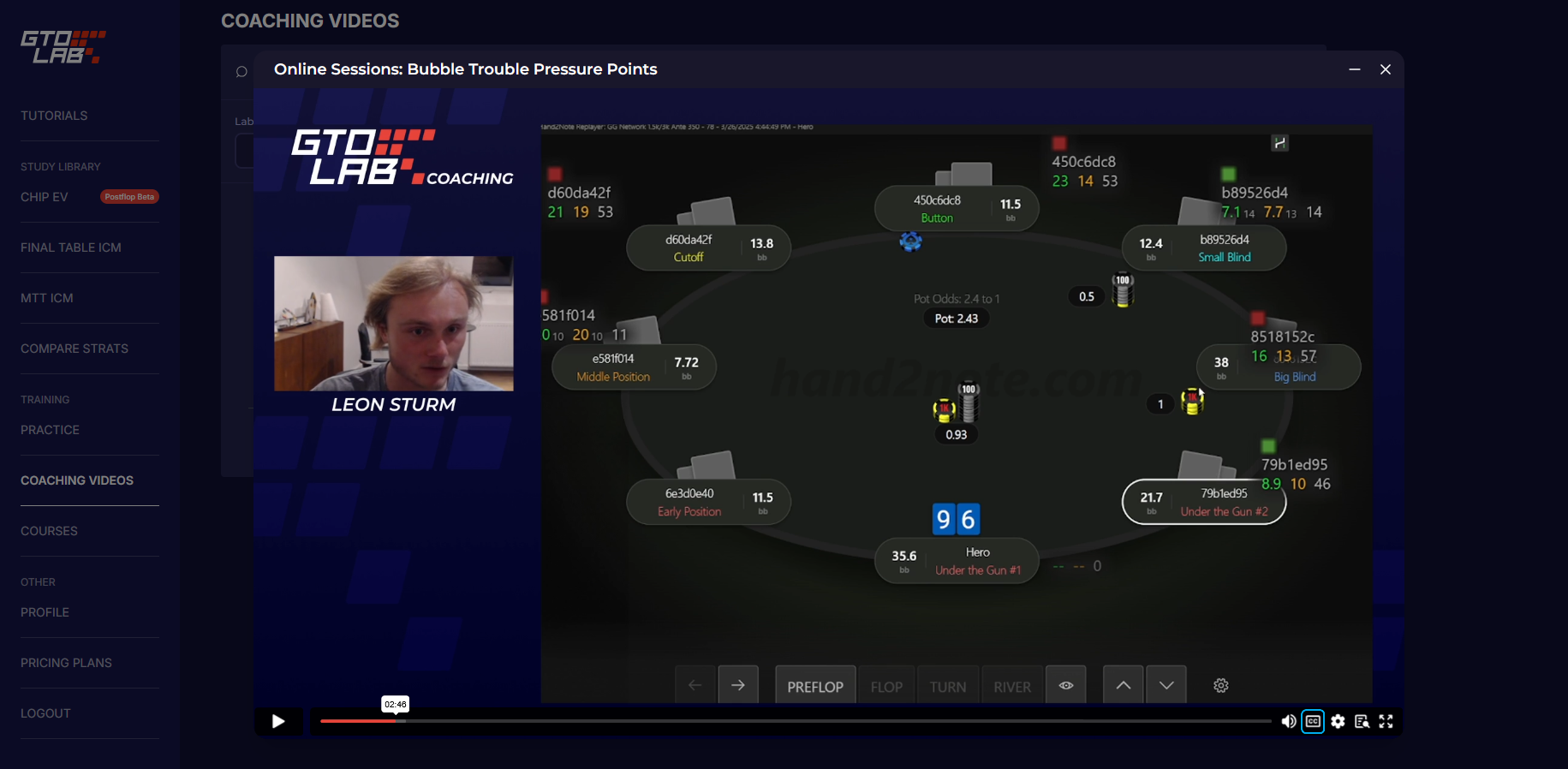Viewport: 1568px width, 769px height.
Task: Toggle closed captions CC button
Action: (1313, 721)
